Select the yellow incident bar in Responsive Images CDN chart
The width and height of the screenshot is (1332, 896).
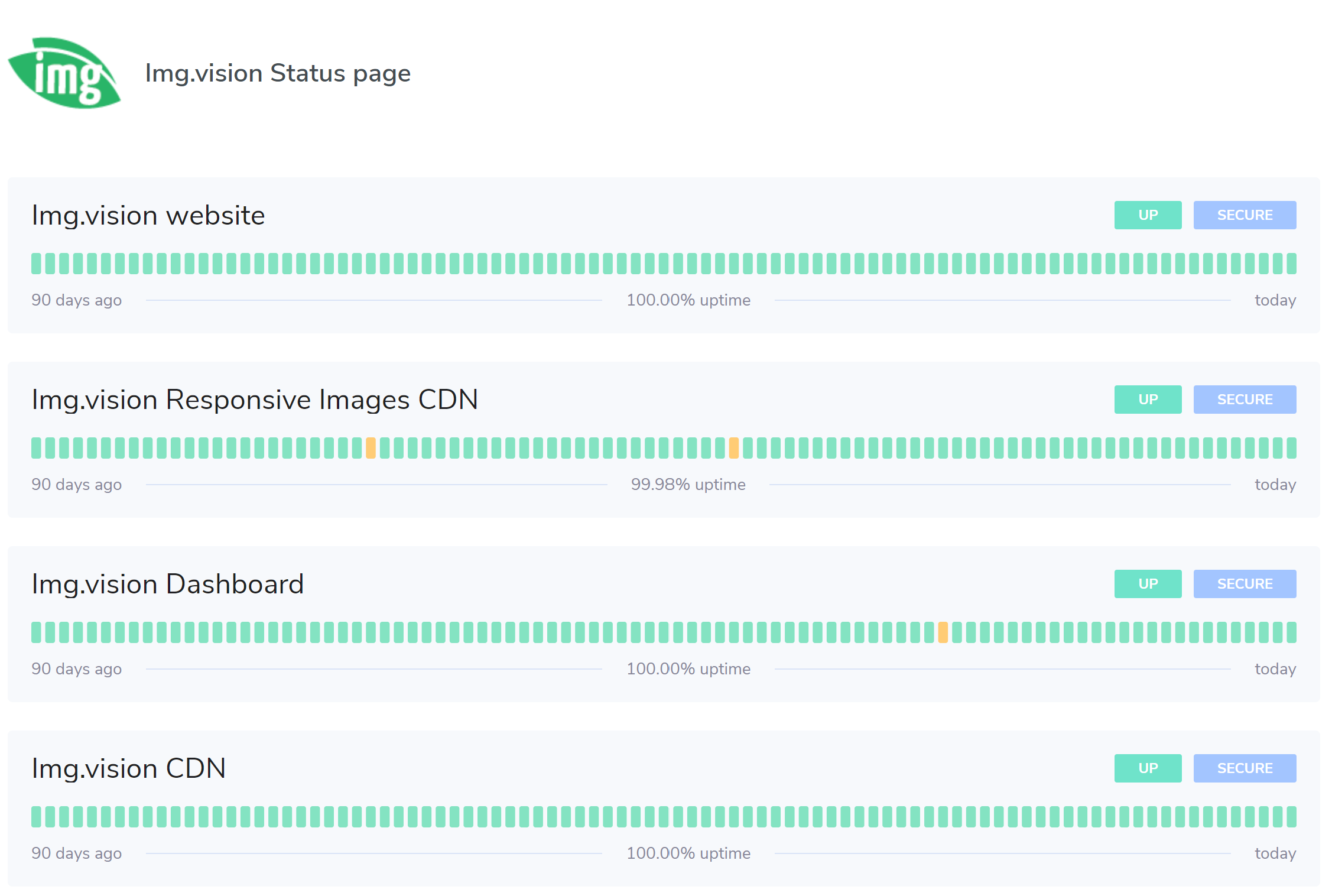pyautogui.click(x=371, y=448)
